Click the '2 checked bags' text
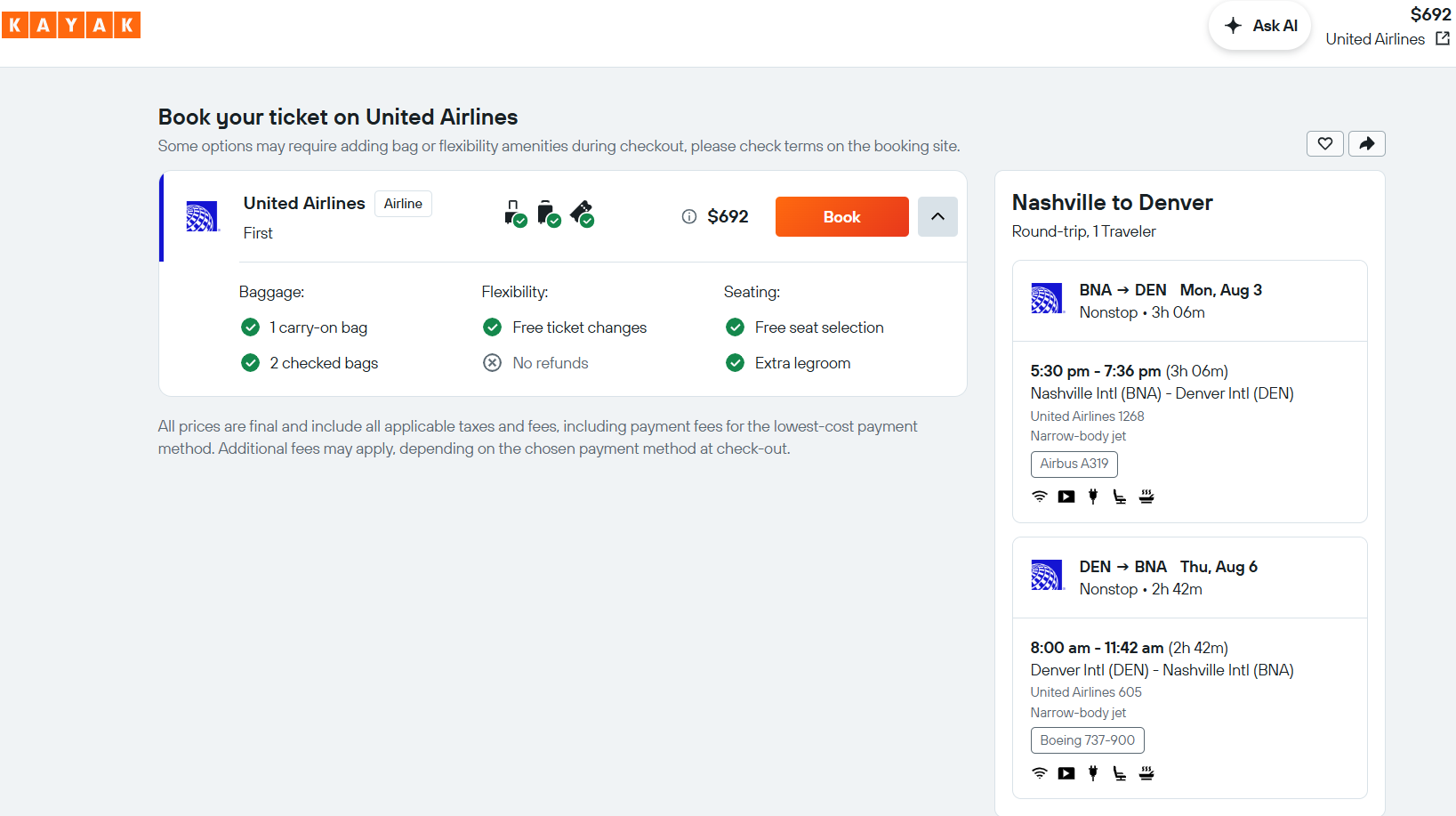 (324, 363)
